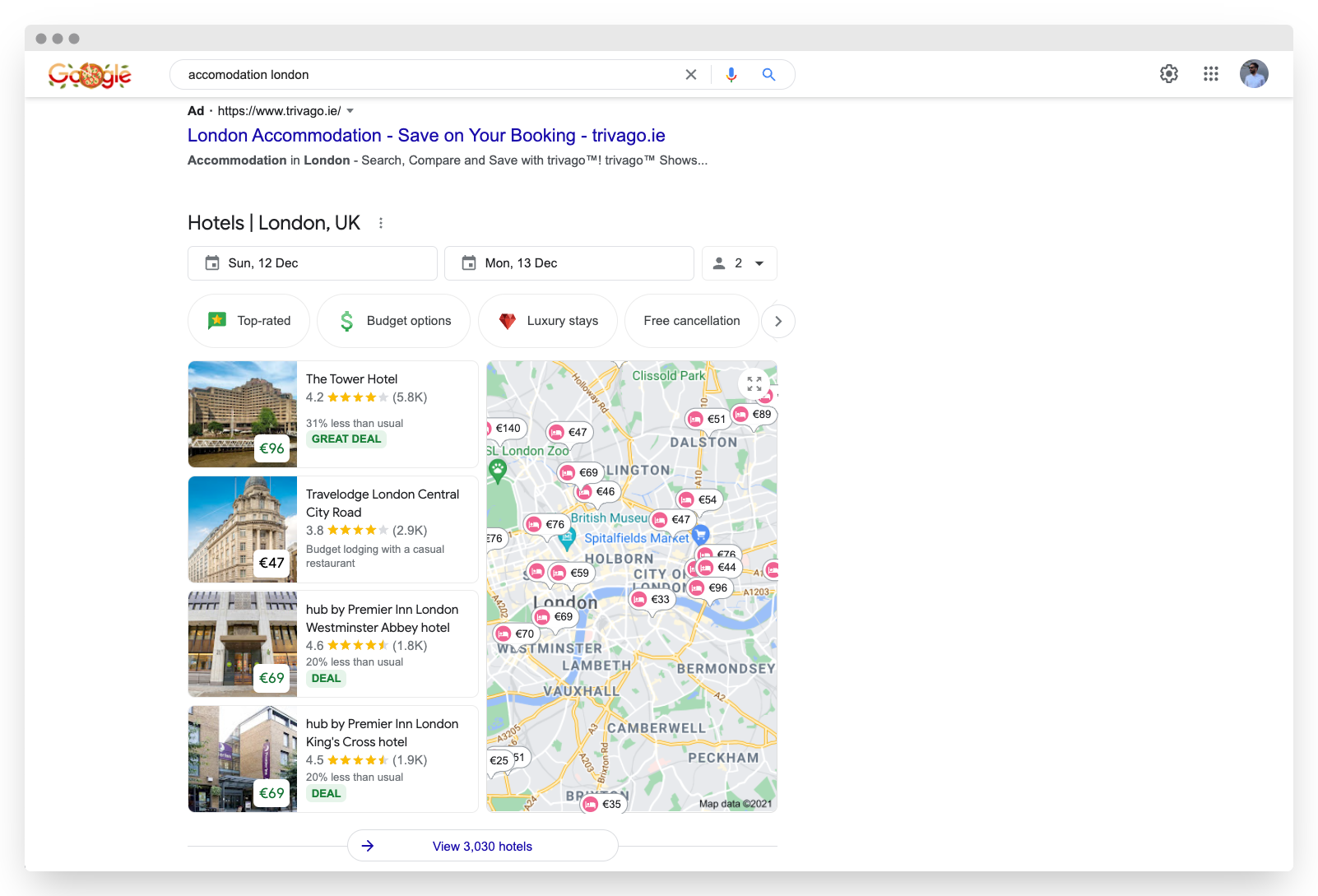This screenshot has width=1318, height=896.
Task: Select the €51 map pin
Action: (x=708, y=420)
